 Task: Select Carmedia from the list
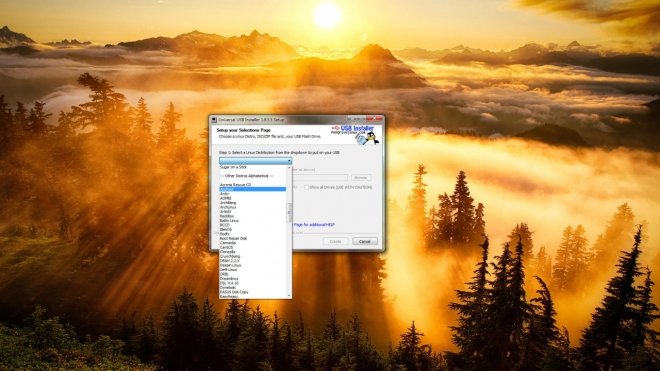(228, 243)
